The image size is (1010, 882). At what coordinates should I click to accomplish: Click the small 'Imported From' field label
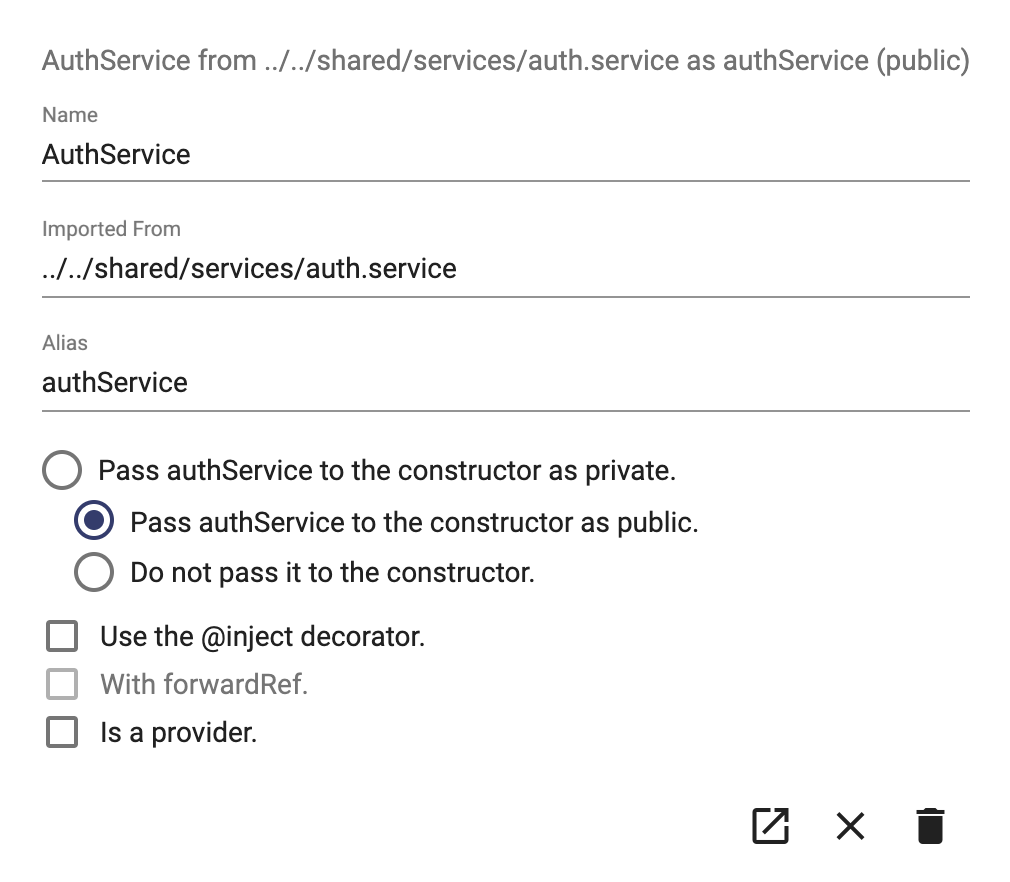[111, 229]
